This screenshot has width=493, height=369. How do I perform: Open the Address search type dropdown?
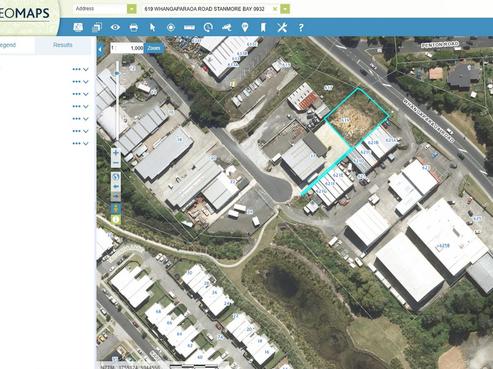(x=132, y=9)
